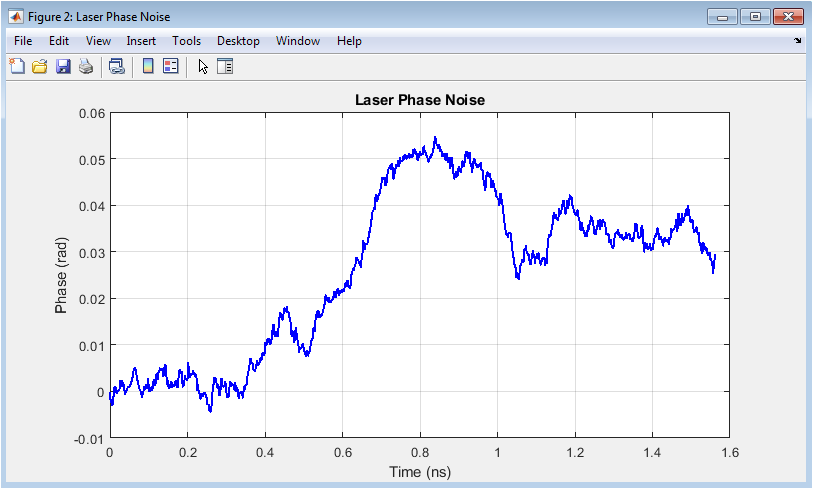The width and height of the screenshot is (813, 489).
Task: Enable the Edit Plot arrow tool
Action: [203, 67]
